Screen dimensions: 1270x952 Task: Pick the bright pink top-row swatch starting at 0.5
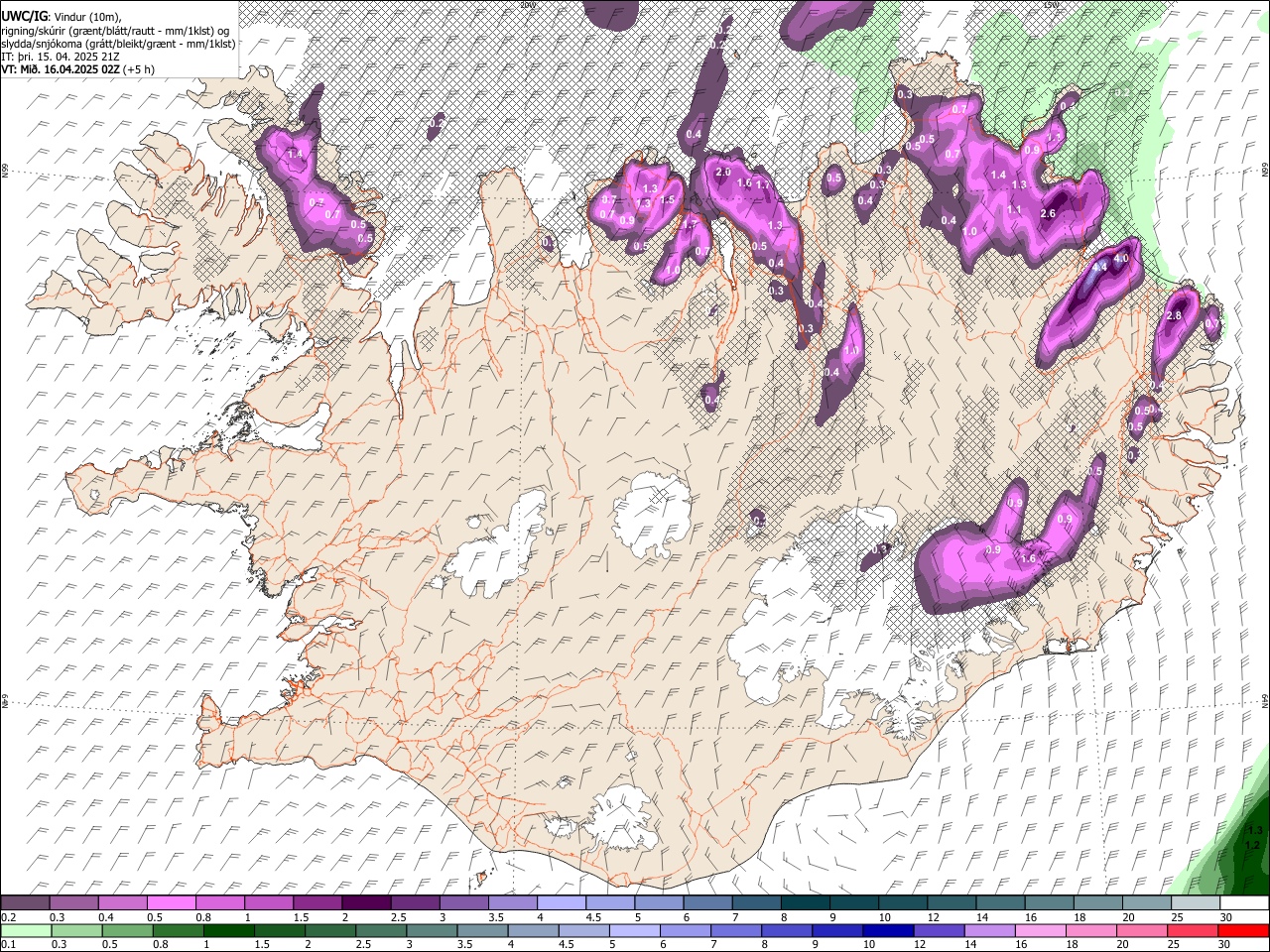[171, 902]
